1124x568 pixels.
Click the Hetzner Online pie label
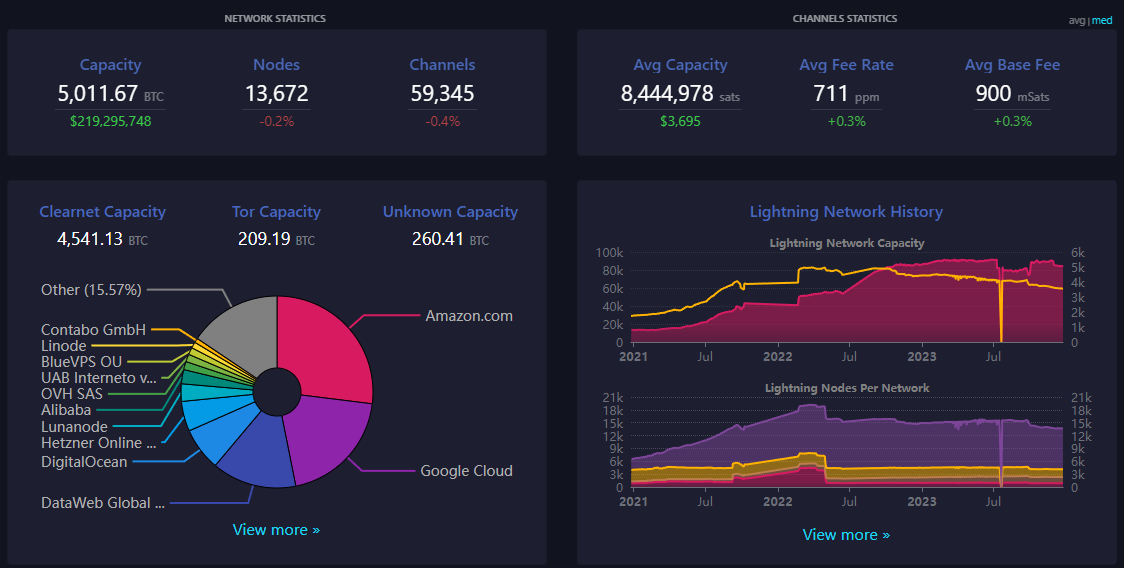coord(98,443)
